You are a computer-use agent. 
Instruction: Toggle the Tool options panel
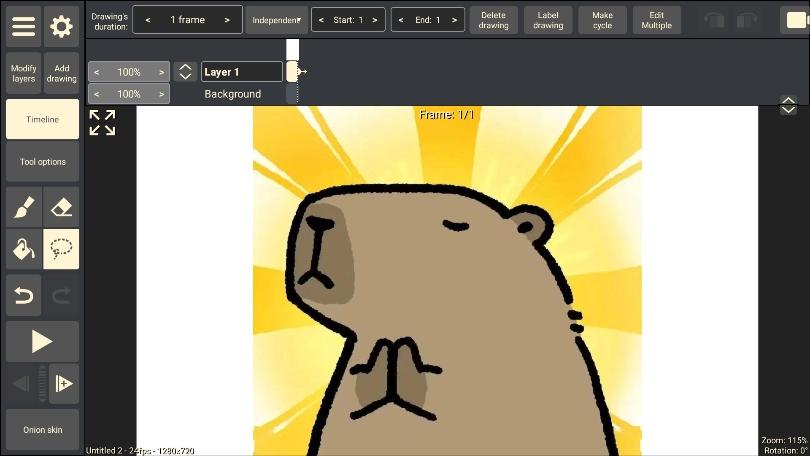(x=42, y=162)
